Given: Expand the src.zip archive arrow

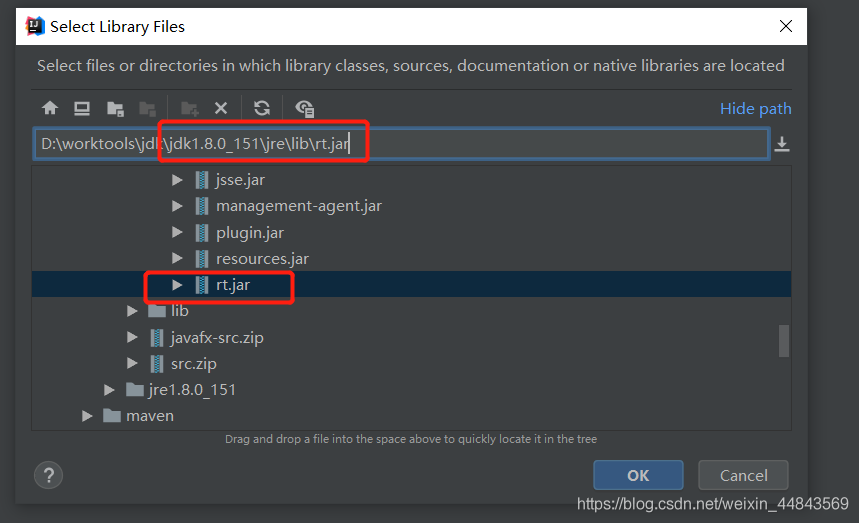Looking at the screenshot, I should pyautogui.click(x=133, y=363).
